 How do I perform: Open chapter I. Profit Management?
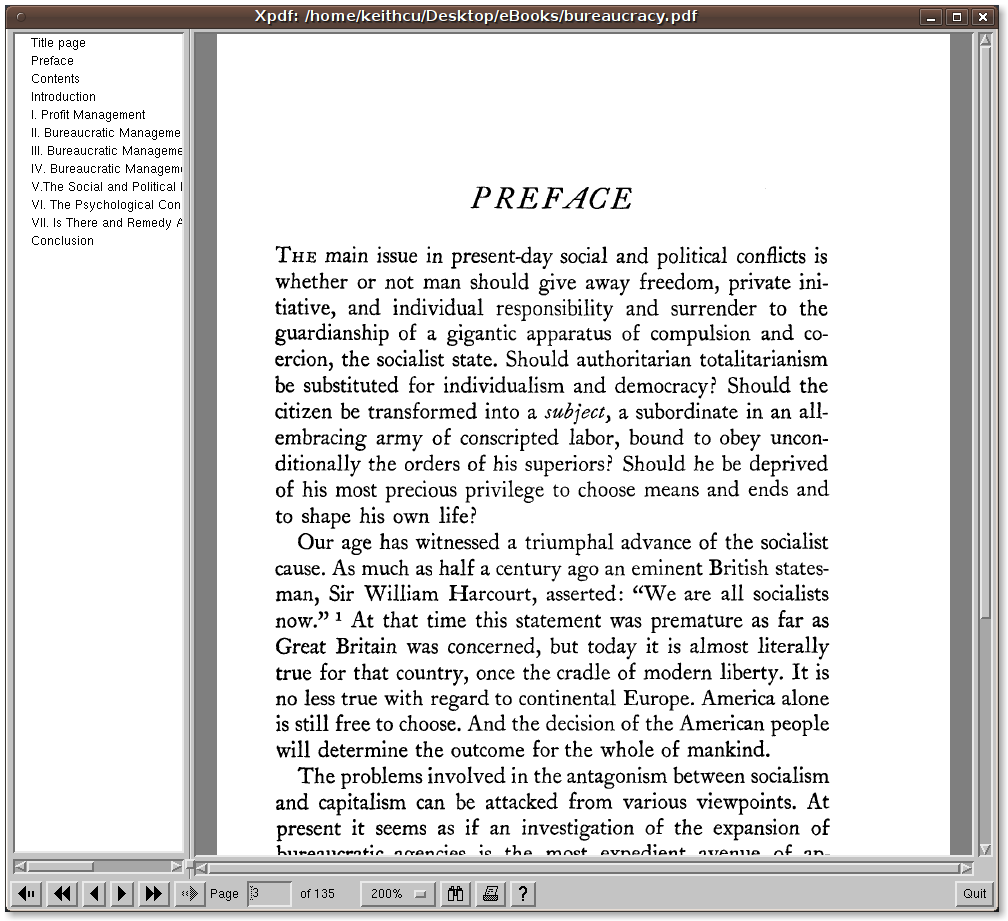tap(88, 115)
